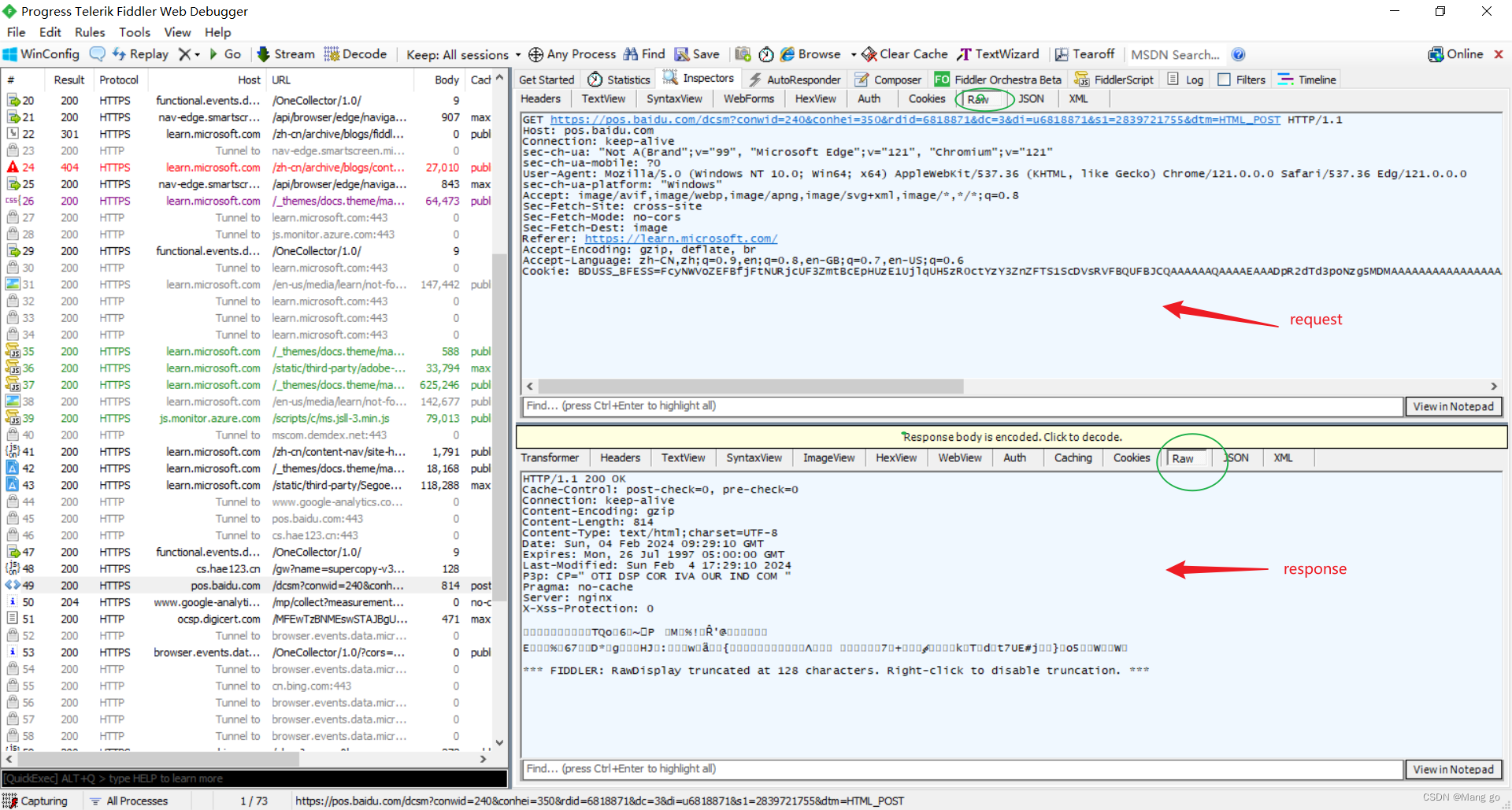Screen dimensions: 1512x810
Task: Click All Processes filter in status bar
Action: click(x=129, y=801)
